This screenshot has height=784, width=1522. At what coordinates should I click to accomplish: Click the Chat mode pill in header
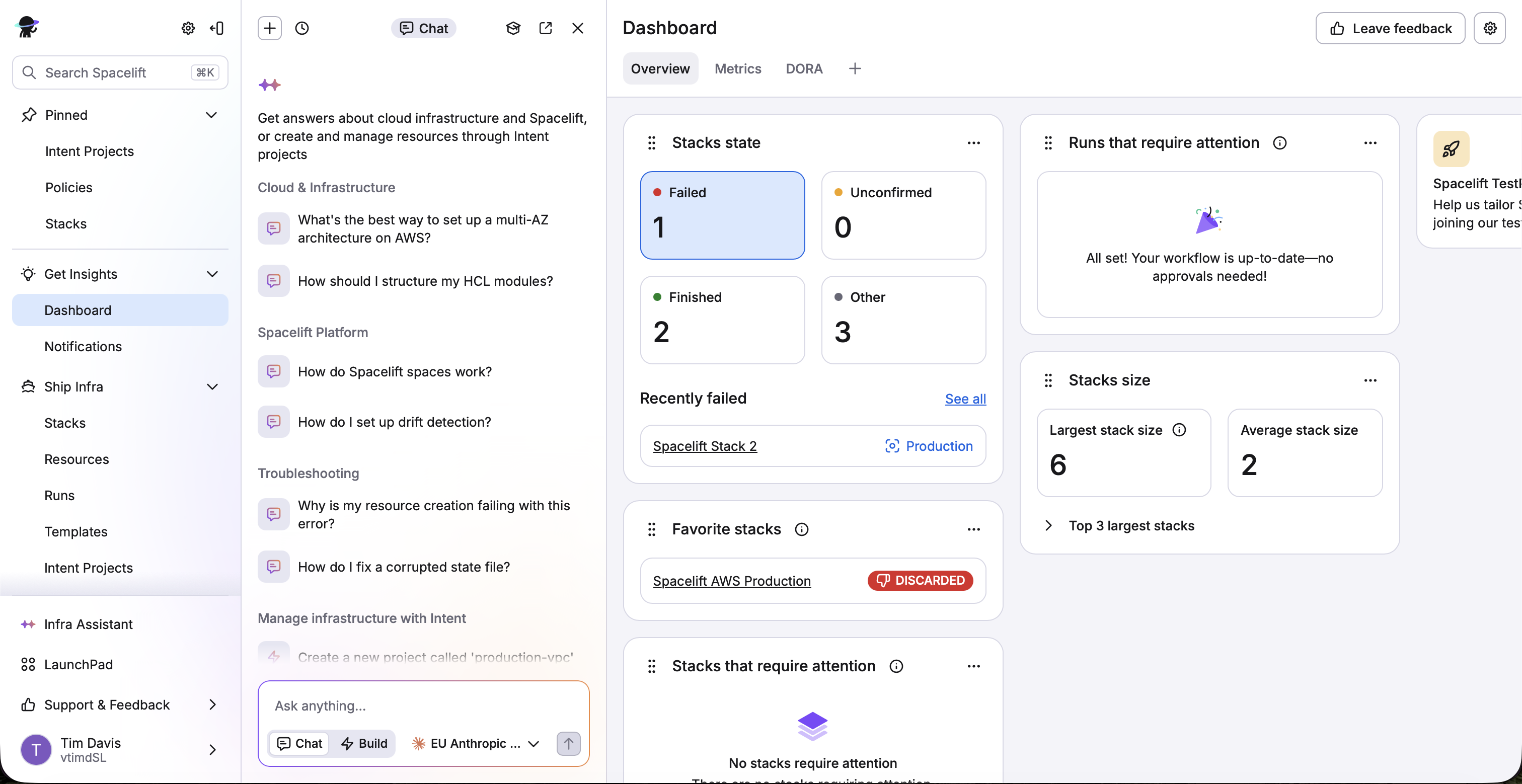click(x=423, y=28)
